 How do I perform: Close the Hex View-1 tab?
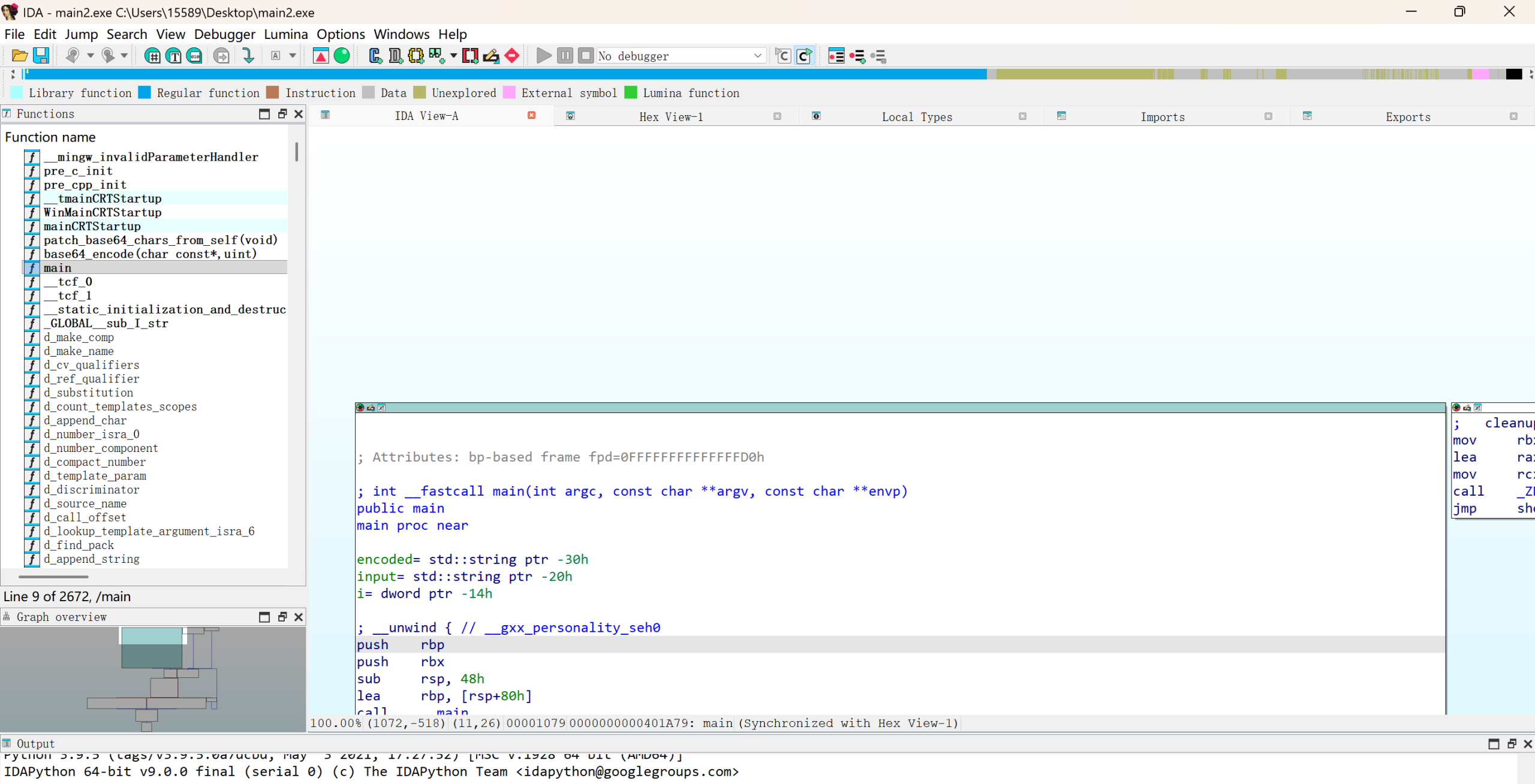tap(777, 116)
